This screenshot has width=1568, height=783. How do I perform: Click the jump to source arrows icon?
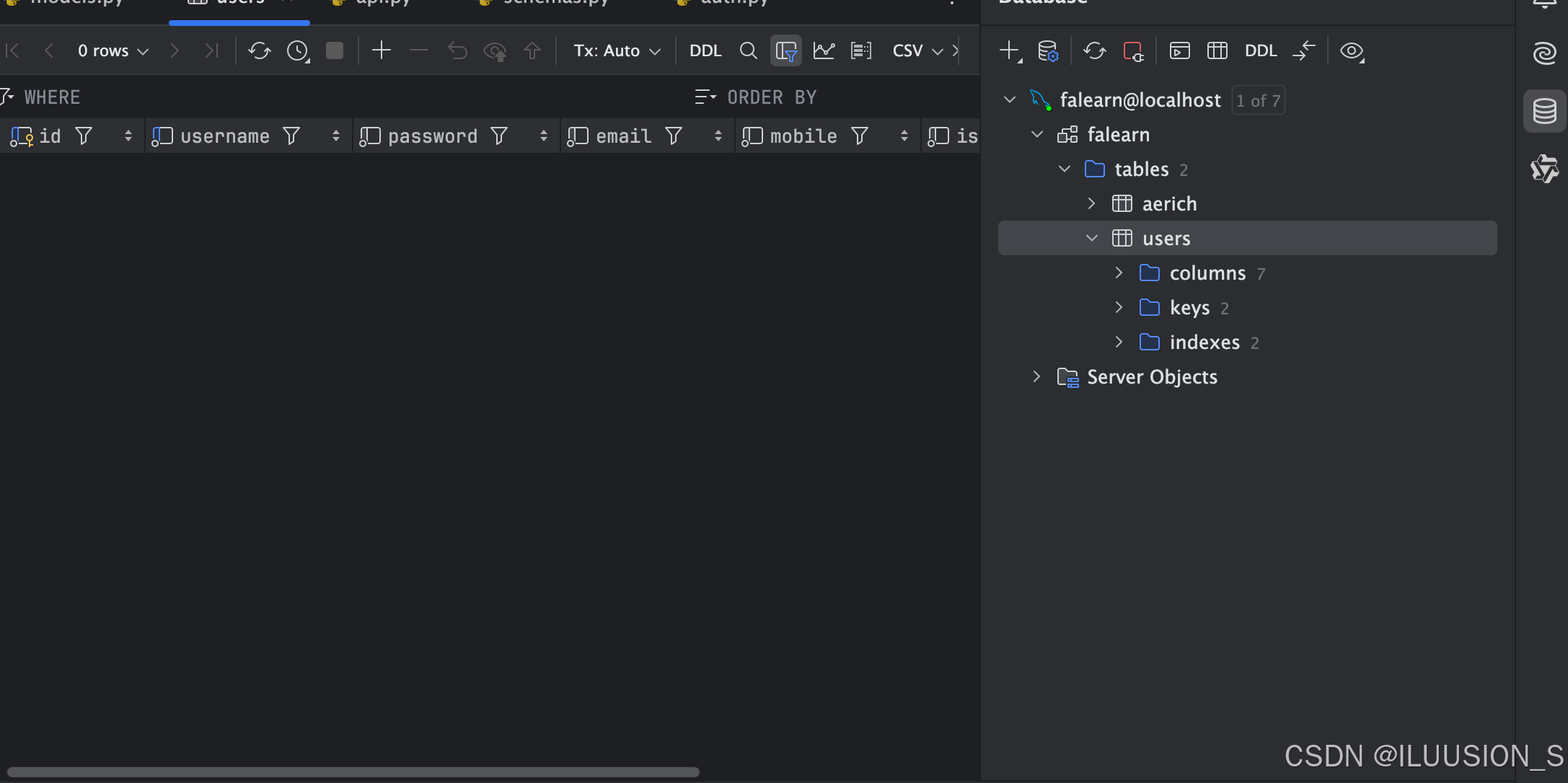[x=1303, y=50]
